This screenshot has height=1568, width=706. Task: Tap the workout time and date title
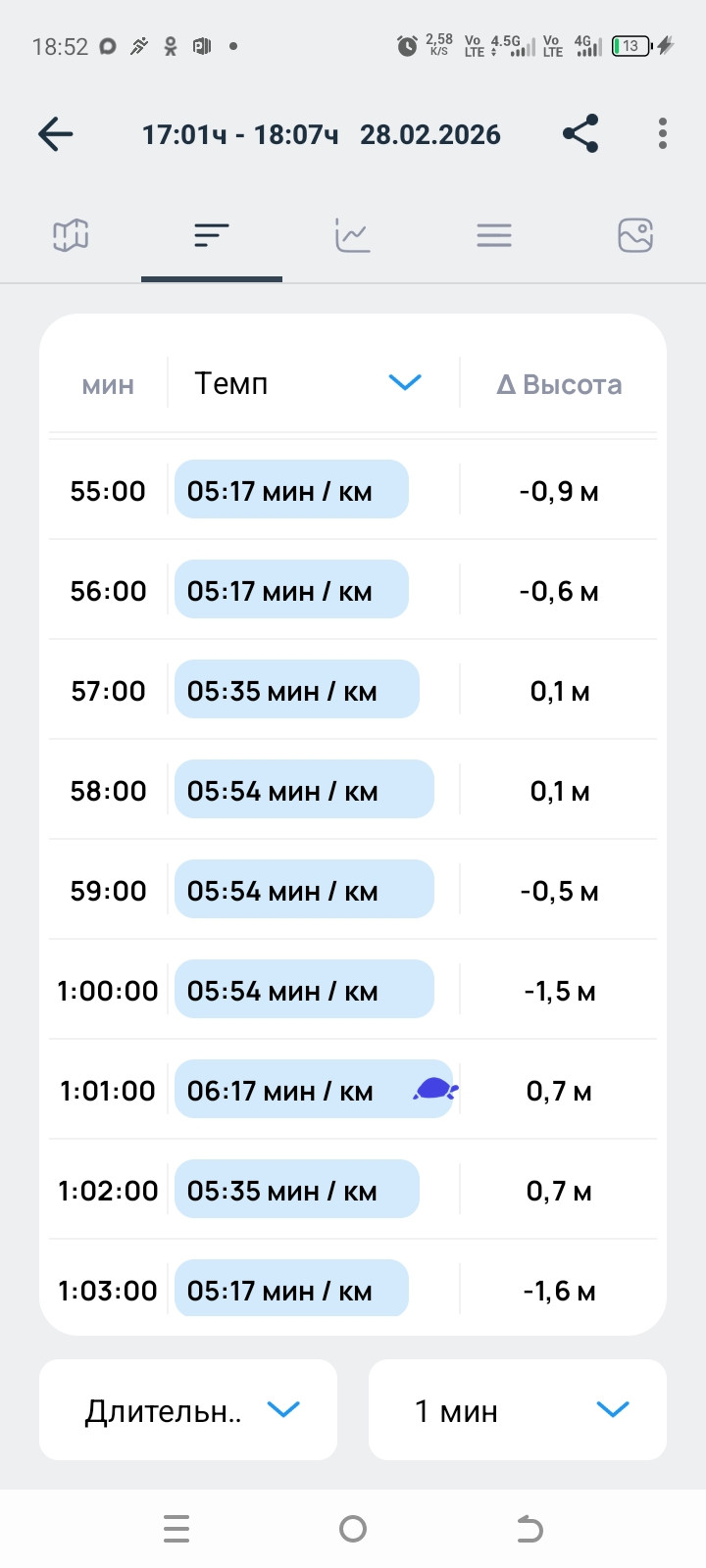[x=322, y=134]
